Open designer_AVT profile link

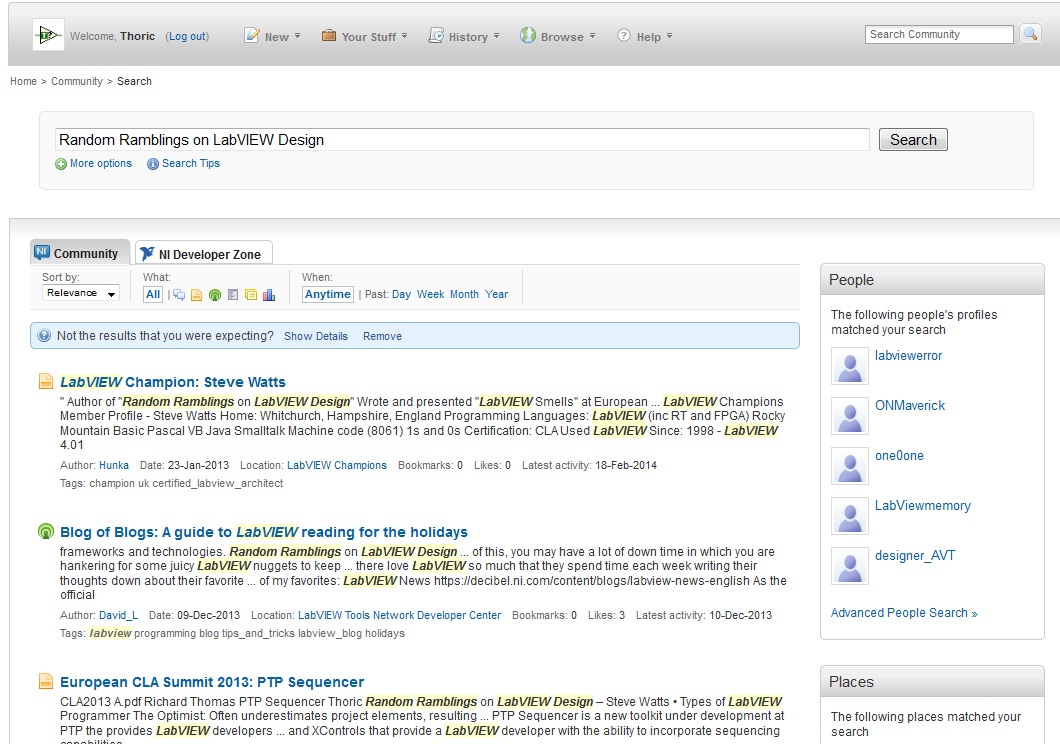(x=915, y=555)
